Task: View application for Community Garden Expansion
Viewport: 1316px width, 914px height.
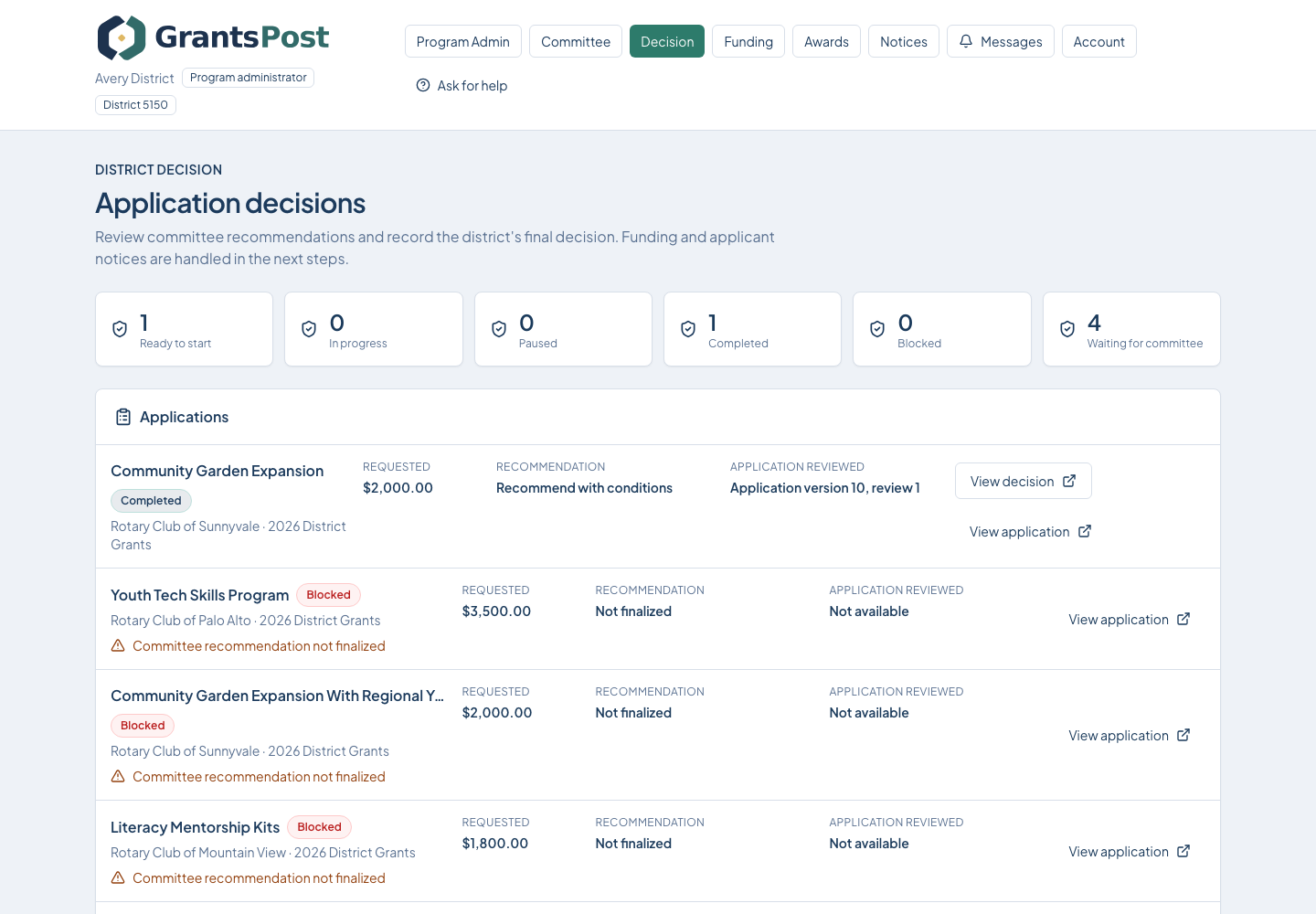Action: [1031, 531]
